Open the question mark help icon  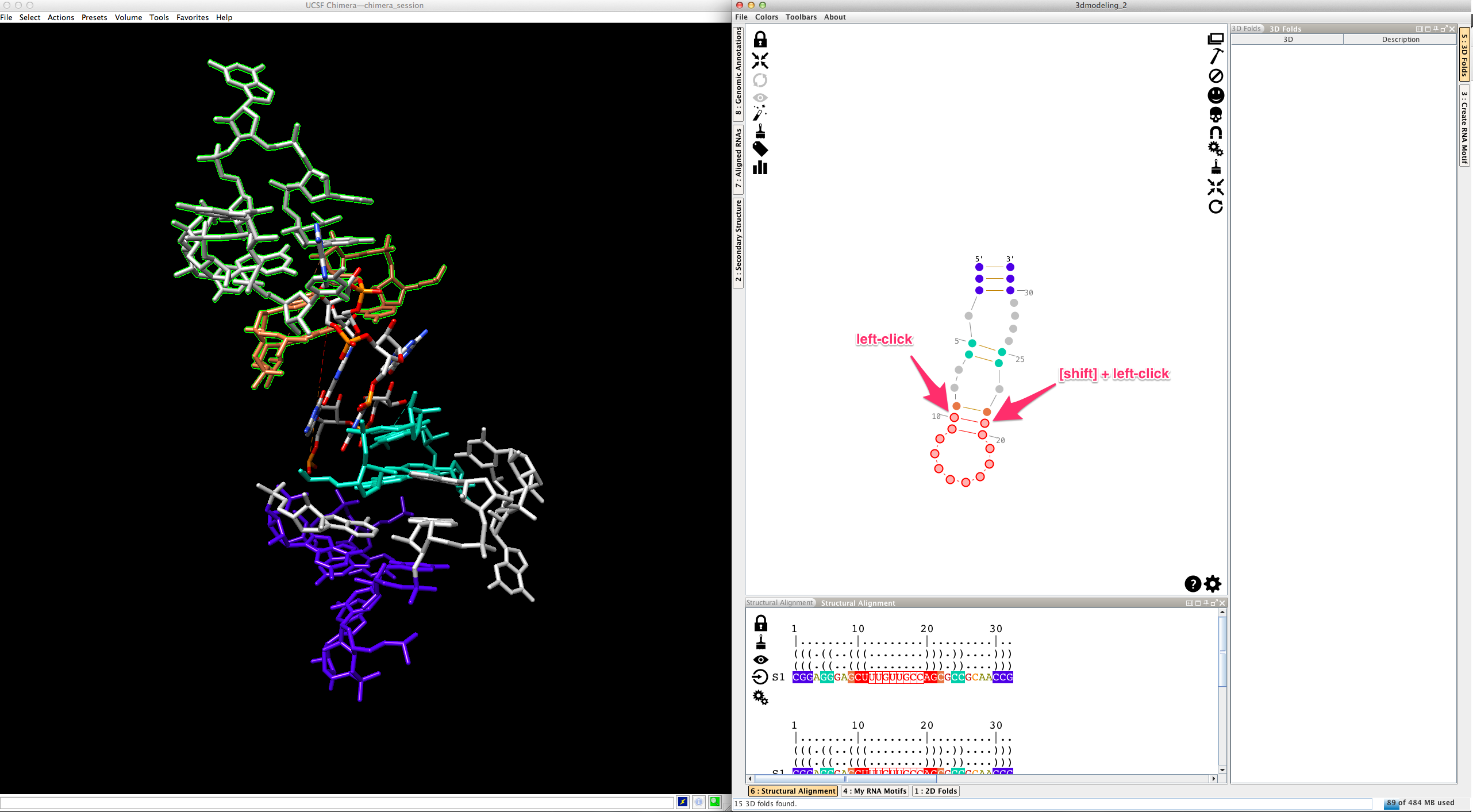(x=1193, y=584)
